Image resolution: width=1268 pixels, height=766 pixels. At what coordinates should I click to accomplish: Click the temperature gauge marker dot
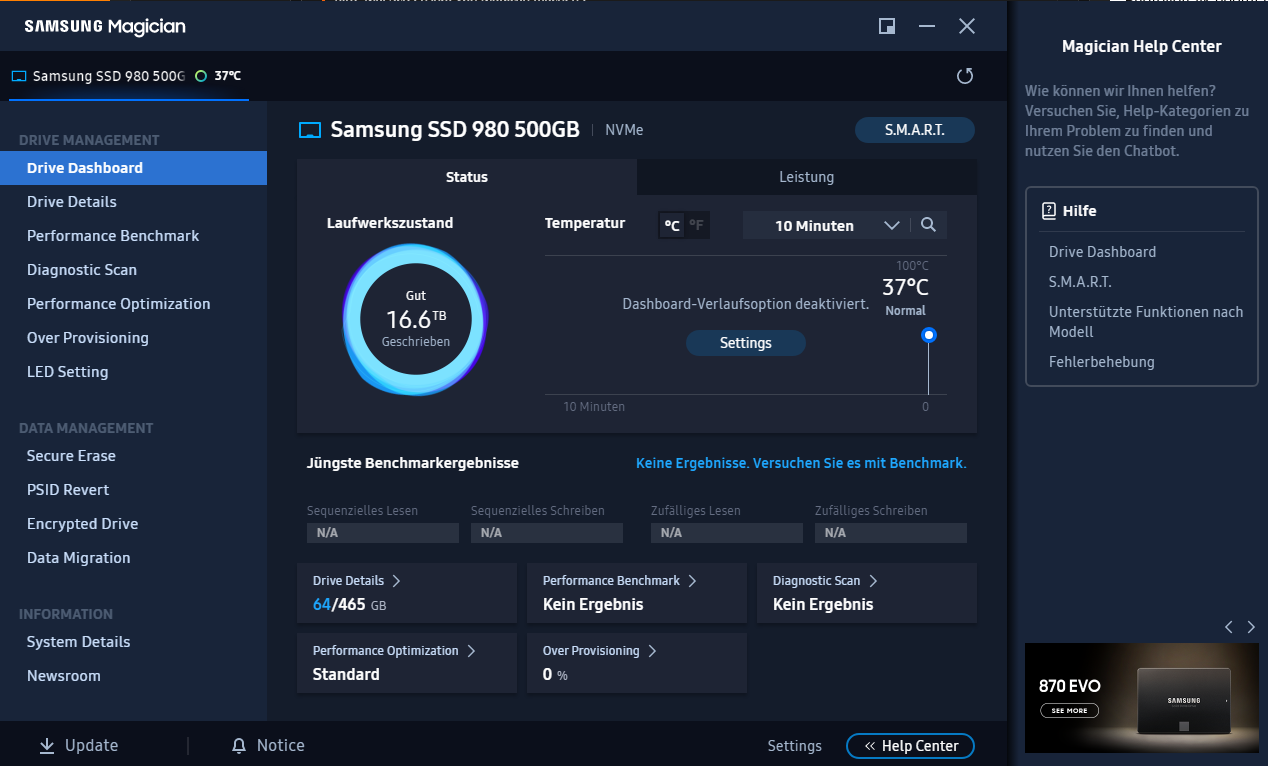coord(929,335)
